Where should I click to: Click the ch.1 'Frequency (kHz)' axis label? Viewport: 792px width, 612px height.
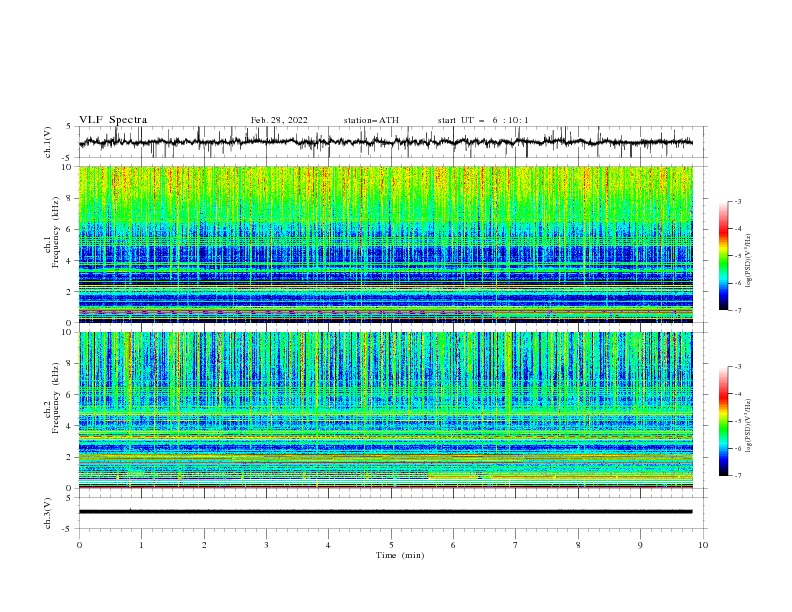pyautogui.click(x=56, y=233)
